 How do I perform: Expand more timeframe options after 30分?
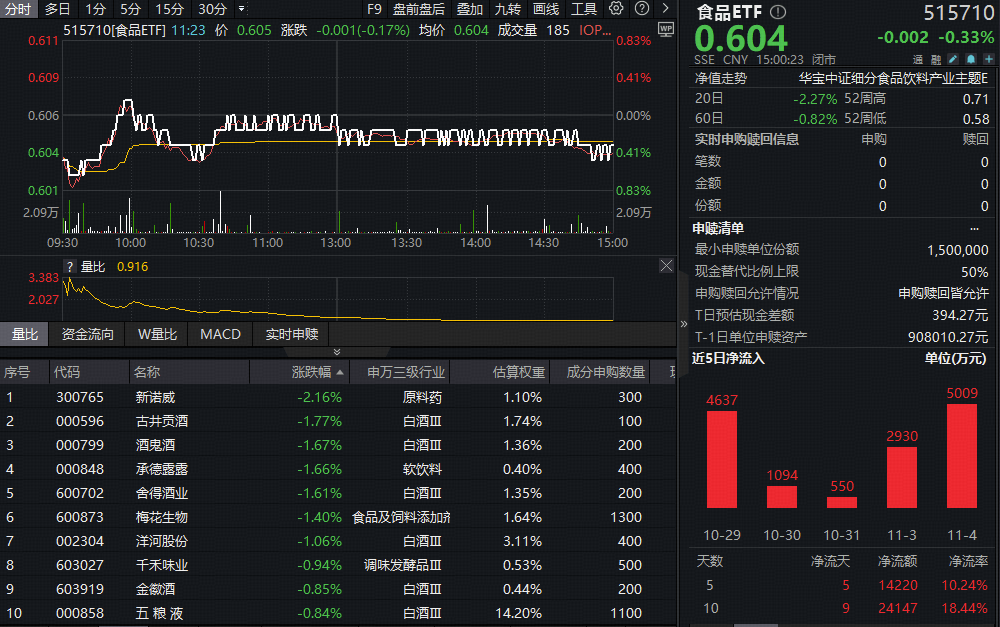pos(241,9)
